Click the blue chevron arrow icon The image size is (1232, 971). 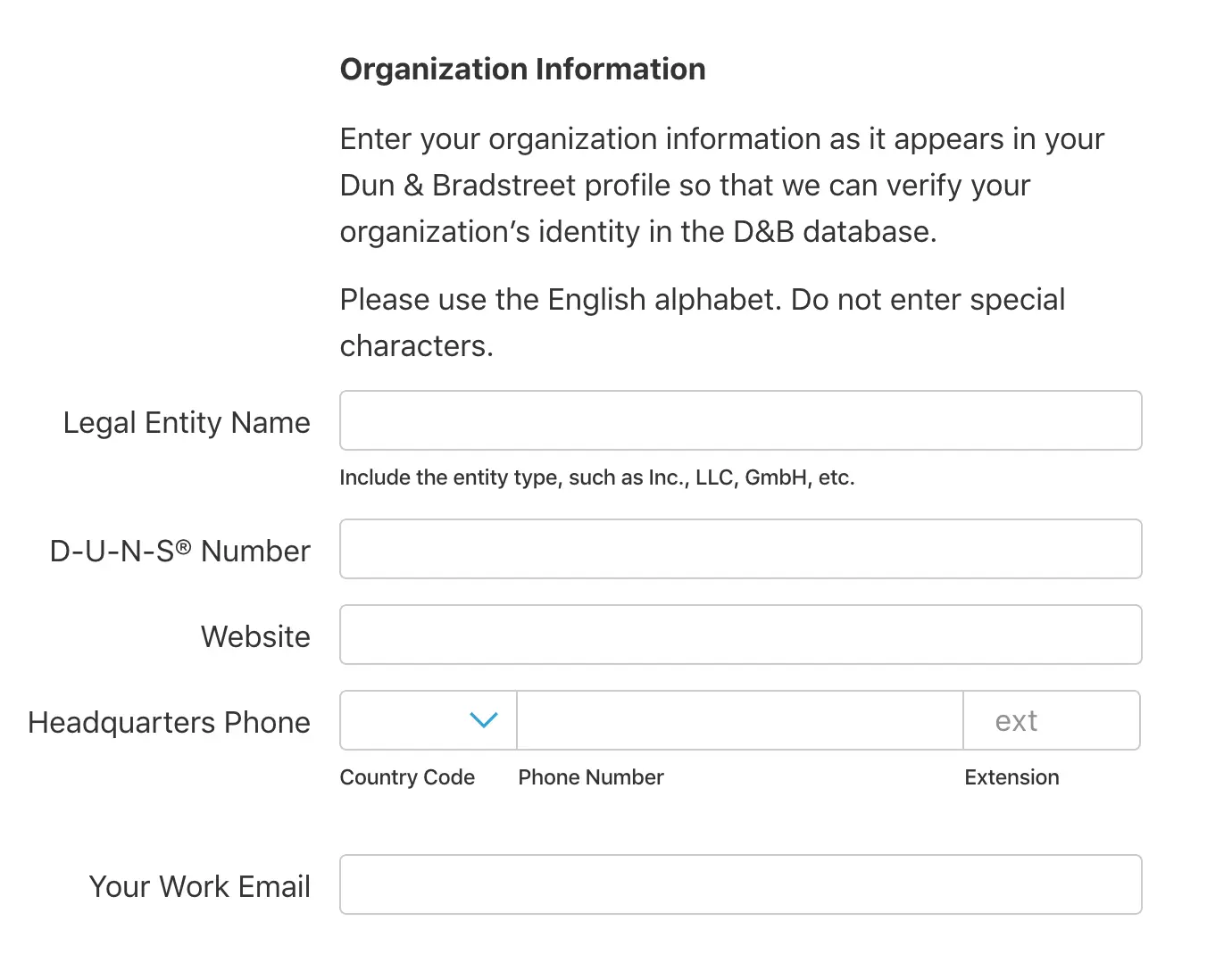pyautogui.click(x=483, y=720)
